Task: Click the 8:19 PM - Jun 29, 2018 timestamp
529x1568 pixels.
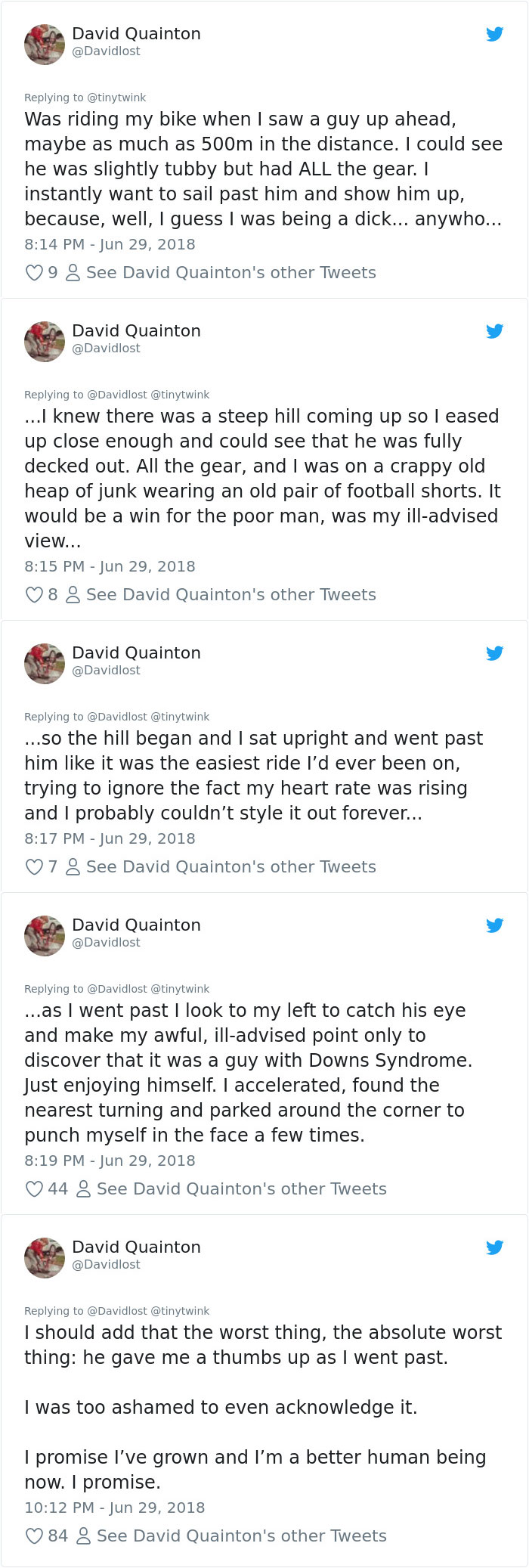Action: coord(110,1160)
